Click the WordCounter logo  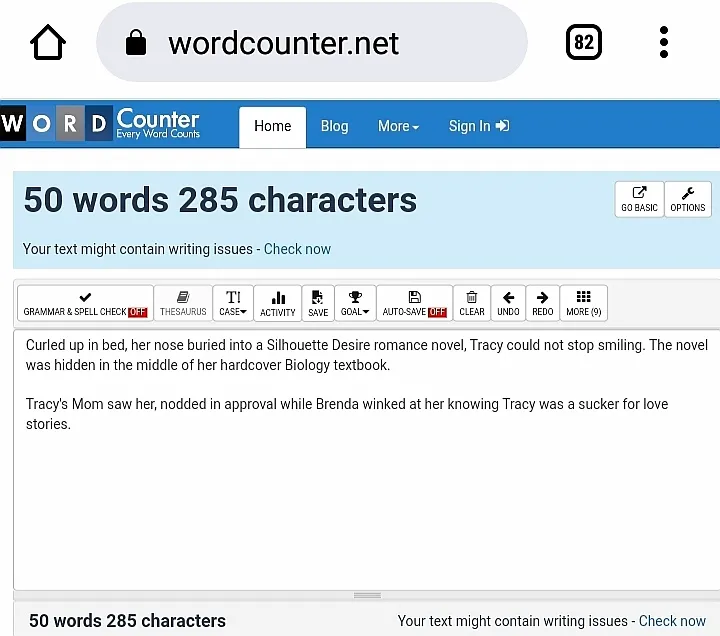[x=101, y=125]
